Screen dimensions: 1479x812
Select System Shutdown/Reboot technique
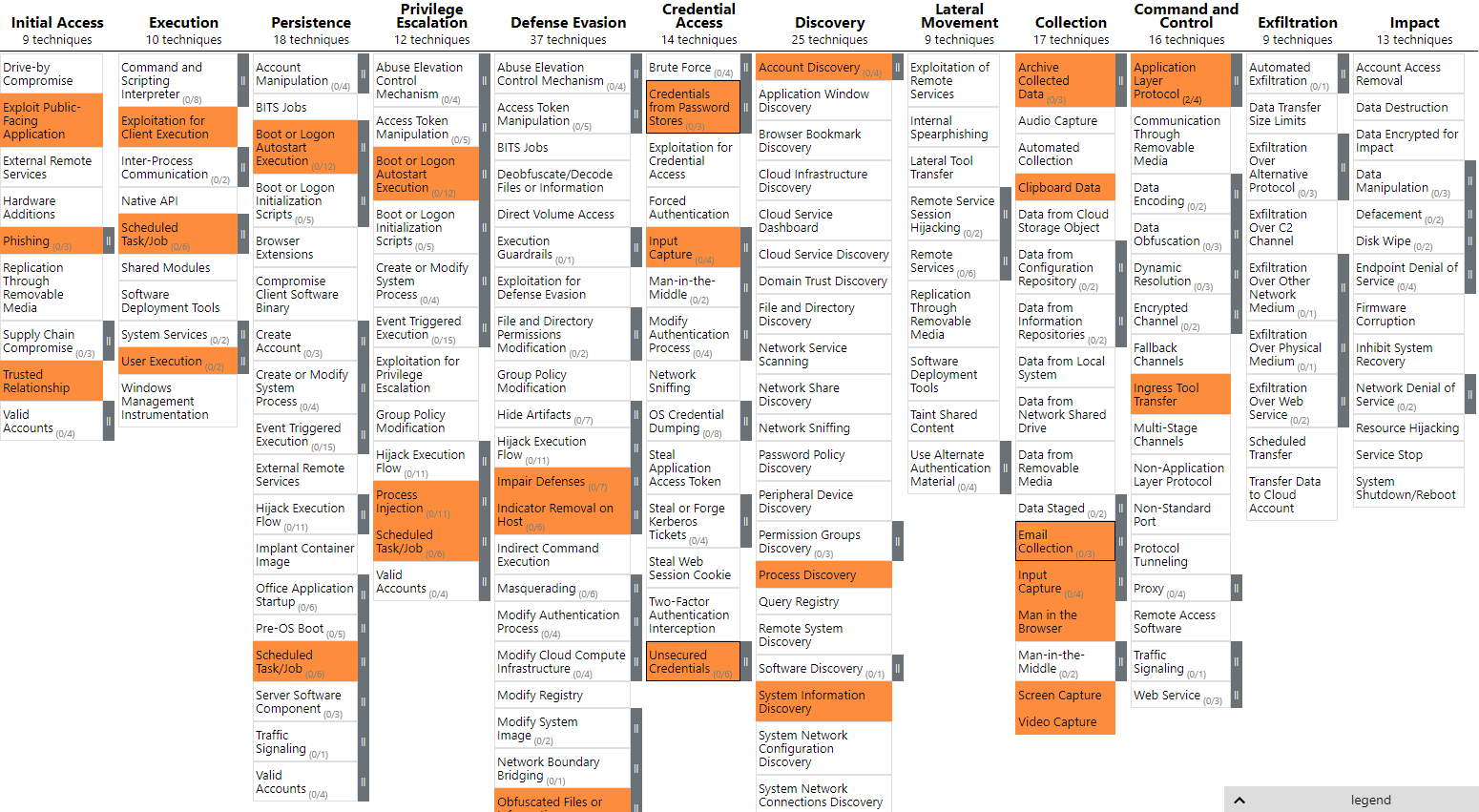coord(1408,488)
